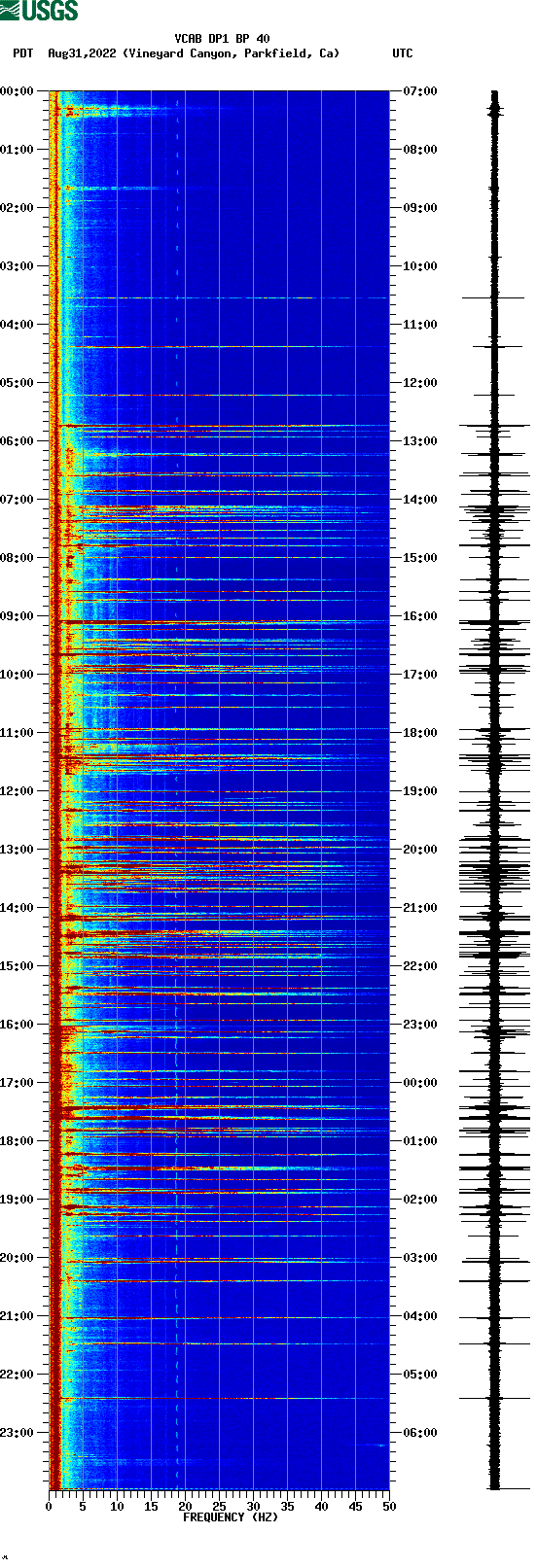Image resolution: width=537 pixels, height=1568 pixels.
Task: Click the title text 'VCAB DP1 BP 40'
Action: pyautogui.click(x=222, y=39)
